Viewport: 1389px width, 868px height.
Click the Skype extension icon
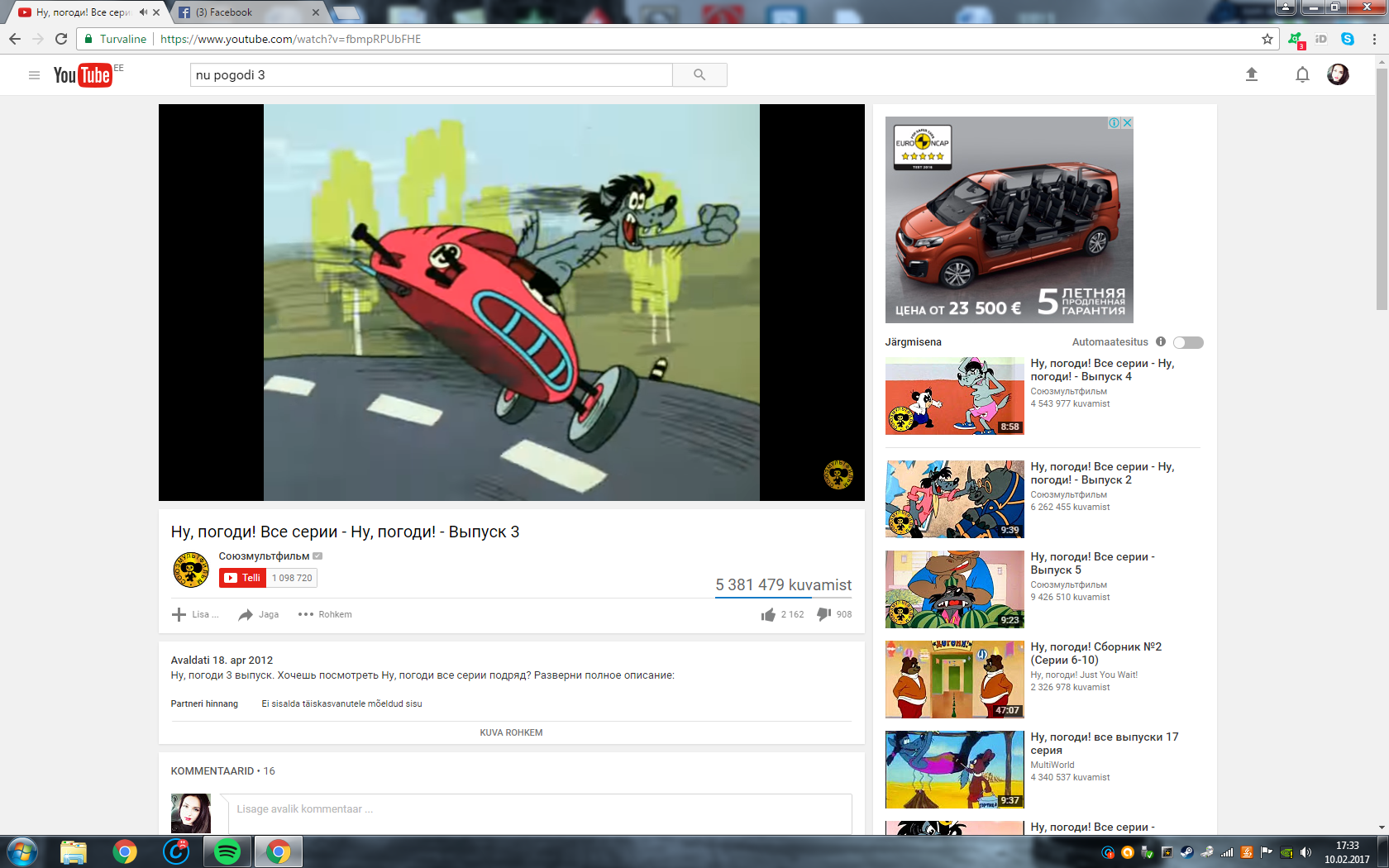(x=1348, y=39)
